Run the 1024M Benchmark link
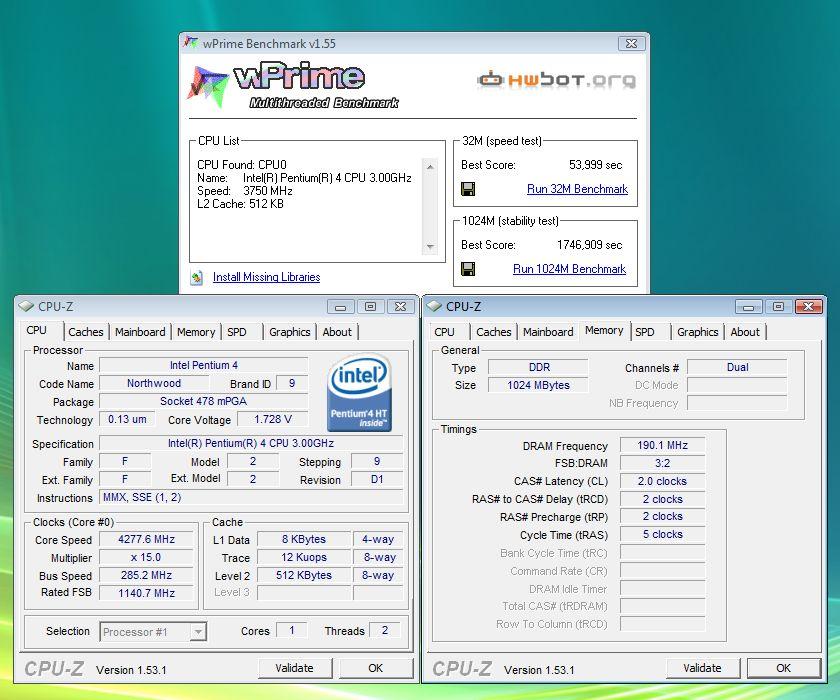The image size is (840, 700). (569, 269)
